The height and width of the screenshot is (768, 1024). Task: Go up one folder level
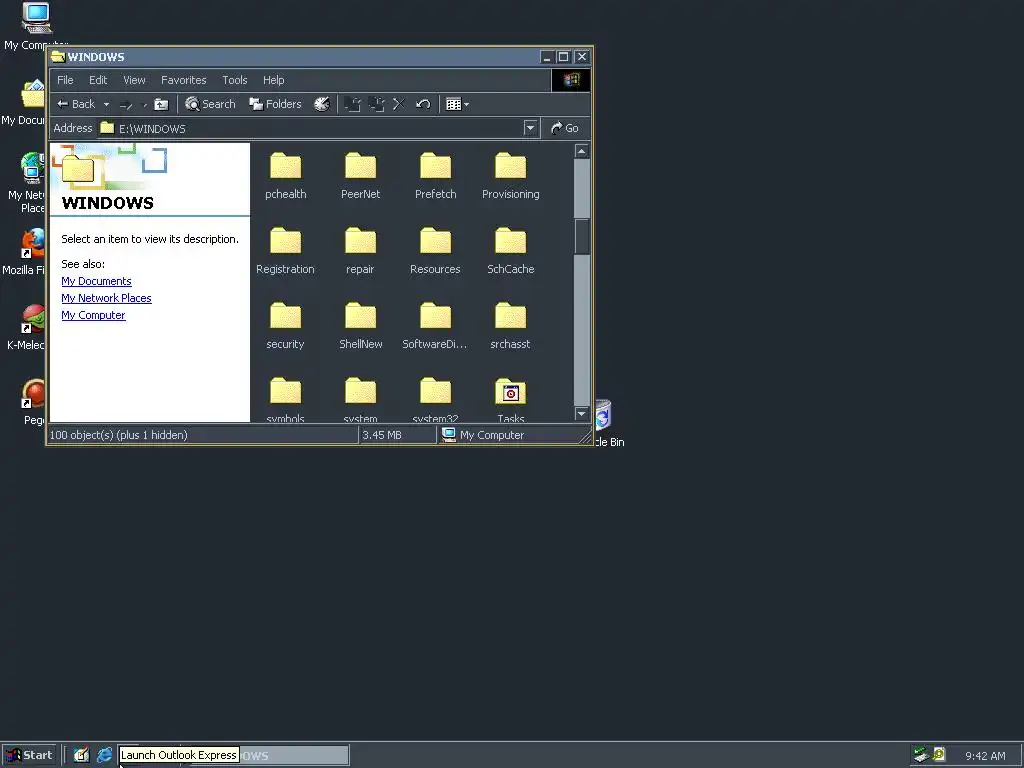[161, 104]
